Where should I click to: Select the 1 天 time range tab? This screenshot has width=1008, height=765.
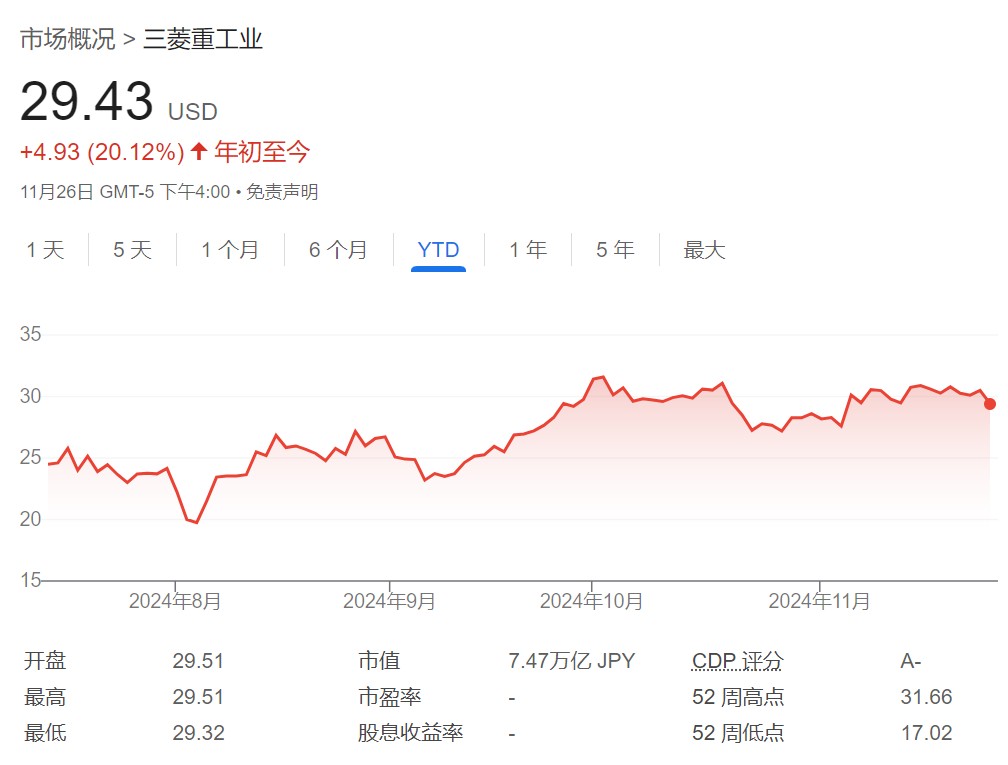coord(45,249)
